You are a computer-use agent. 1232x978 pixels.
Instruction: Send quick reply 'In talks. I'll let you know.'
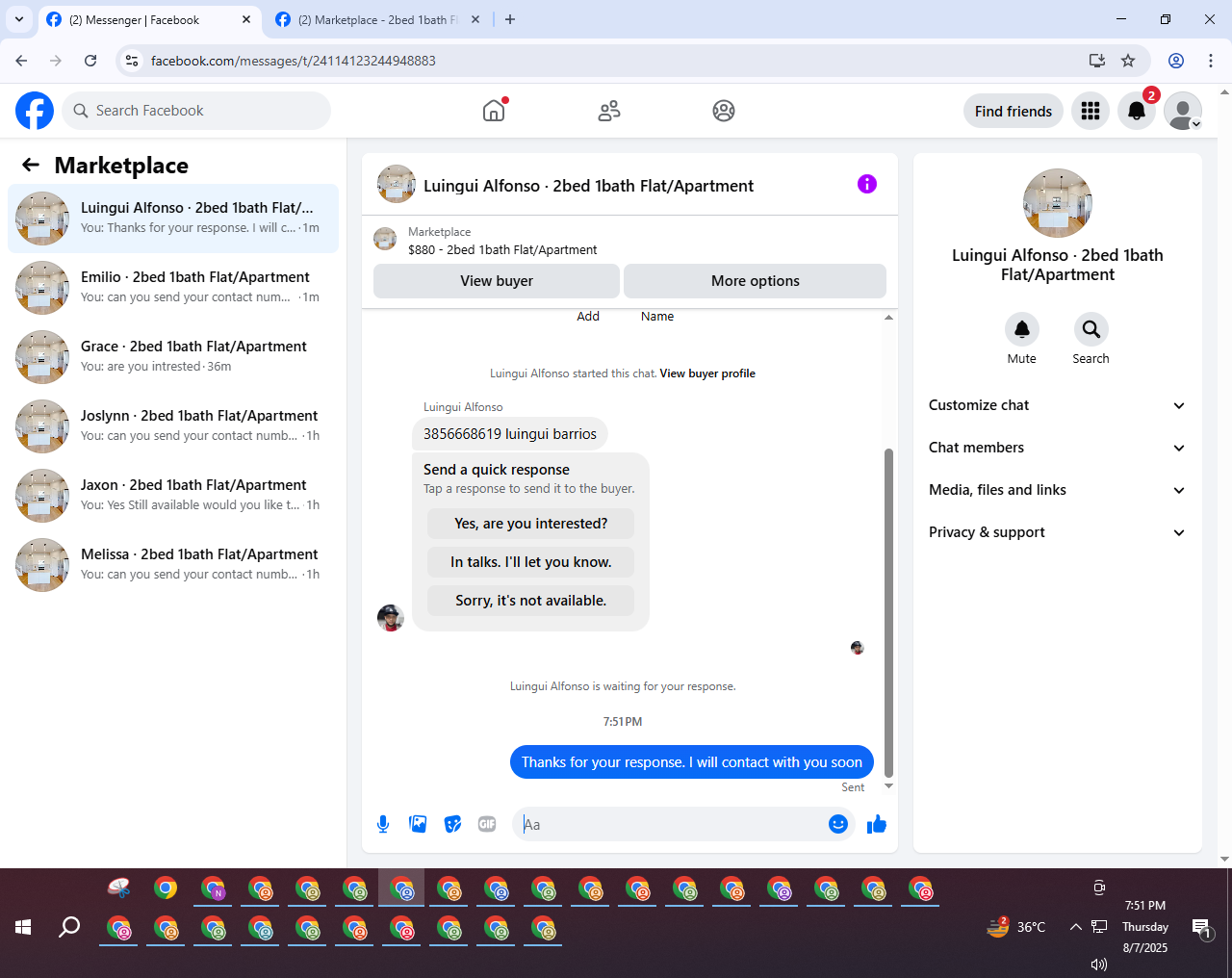click(x=531, y=562)
